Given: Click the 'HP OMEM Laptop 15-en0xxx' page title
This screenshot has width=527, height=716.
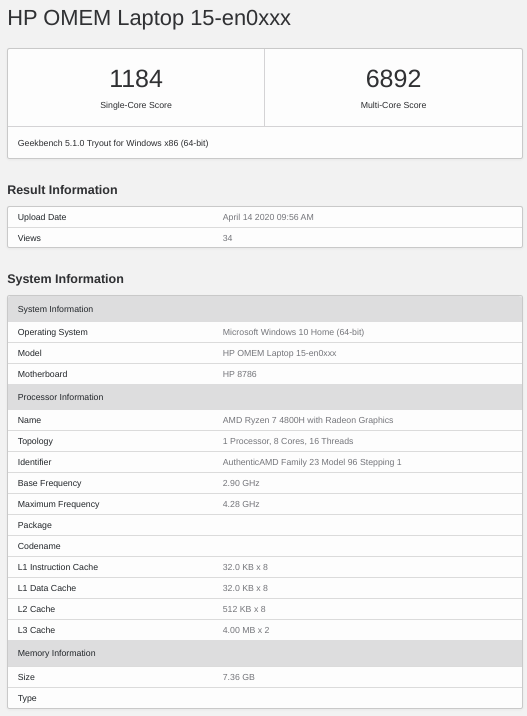Looking at the screenshot, I should pyautogui.click(x=149, y=18).
